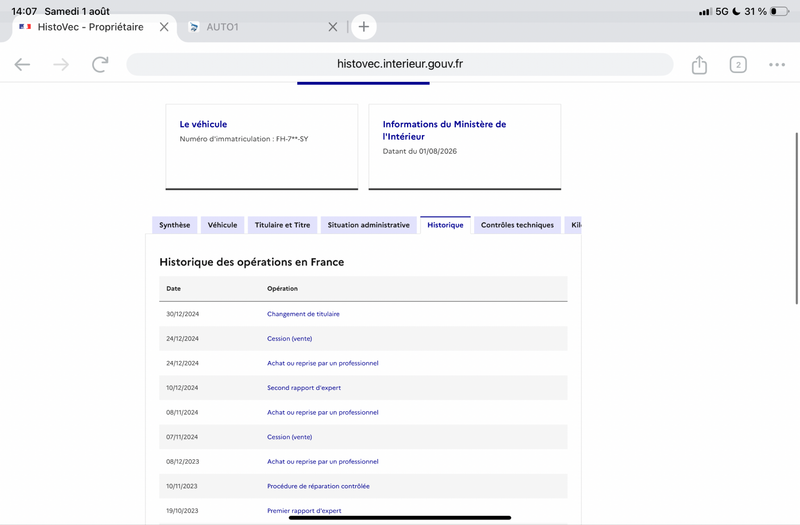Open the share sheet icon
The image size is (800, 525).
(699, 65)
